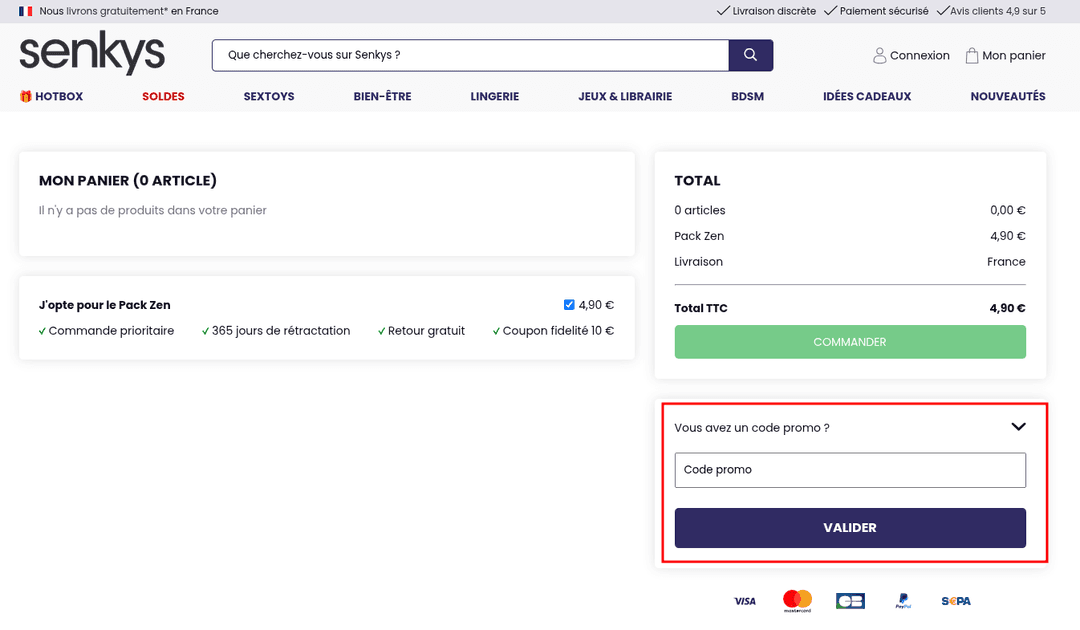Viewport: 1080px width, 630px height.
Task: Open the LINGERIE menu
Action: 495,96
